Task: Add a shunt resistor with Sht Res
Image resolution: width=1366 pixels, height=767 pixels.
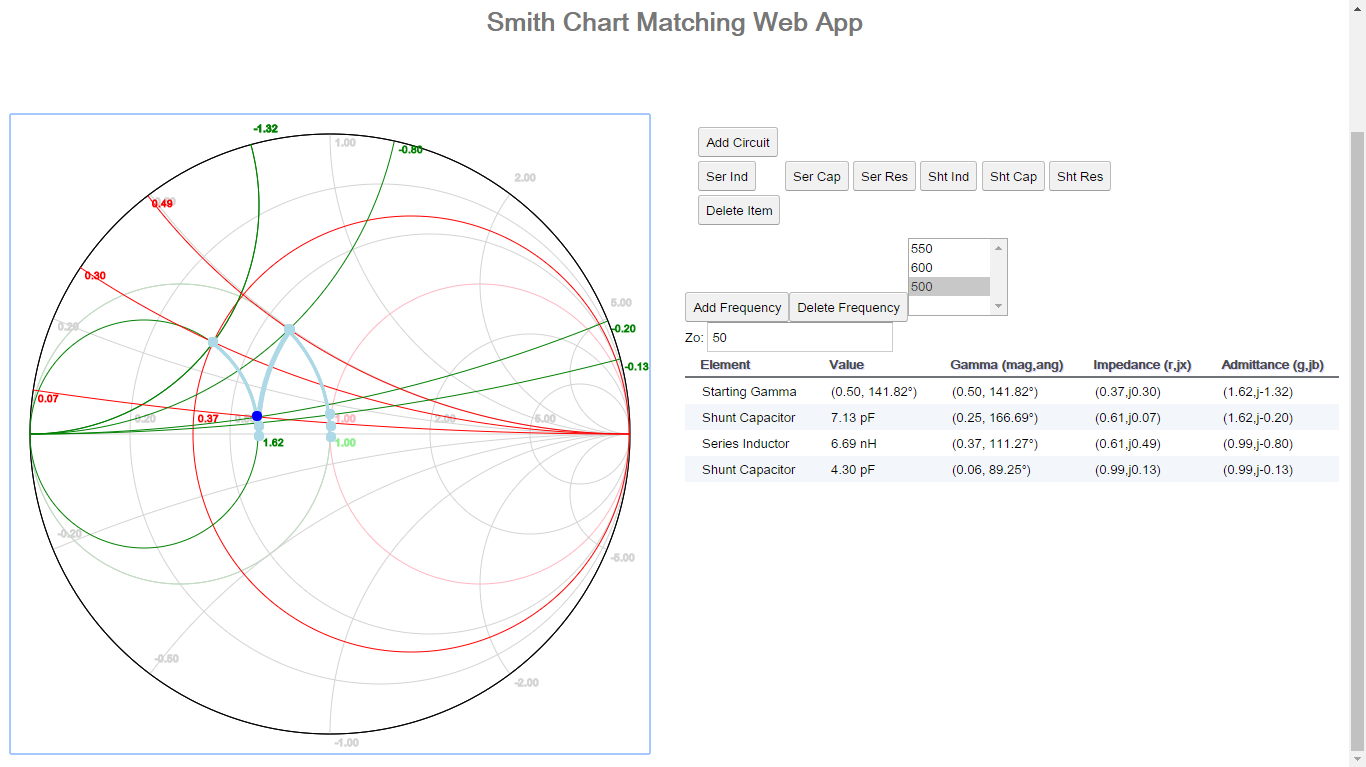Action: tap(1080, 176)
